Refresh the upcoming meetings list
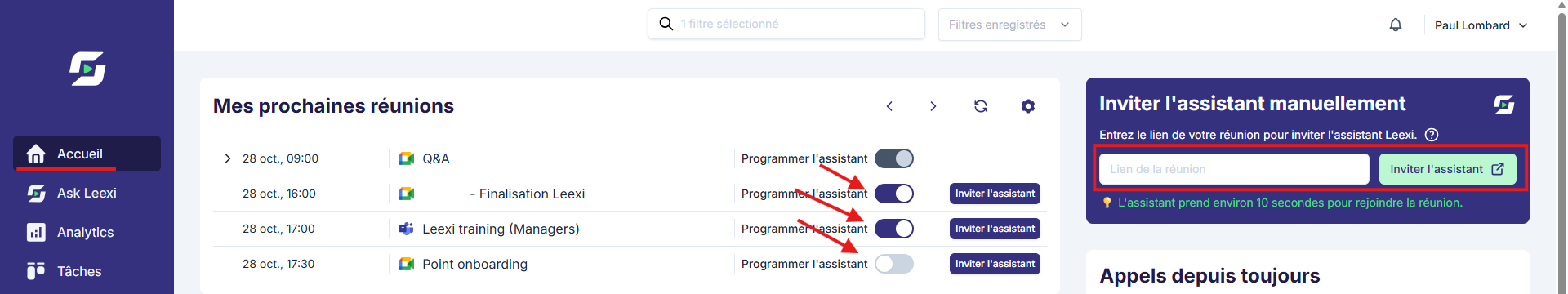The image size is (1568, 294). pyautogui.click(x=981, y=106)
